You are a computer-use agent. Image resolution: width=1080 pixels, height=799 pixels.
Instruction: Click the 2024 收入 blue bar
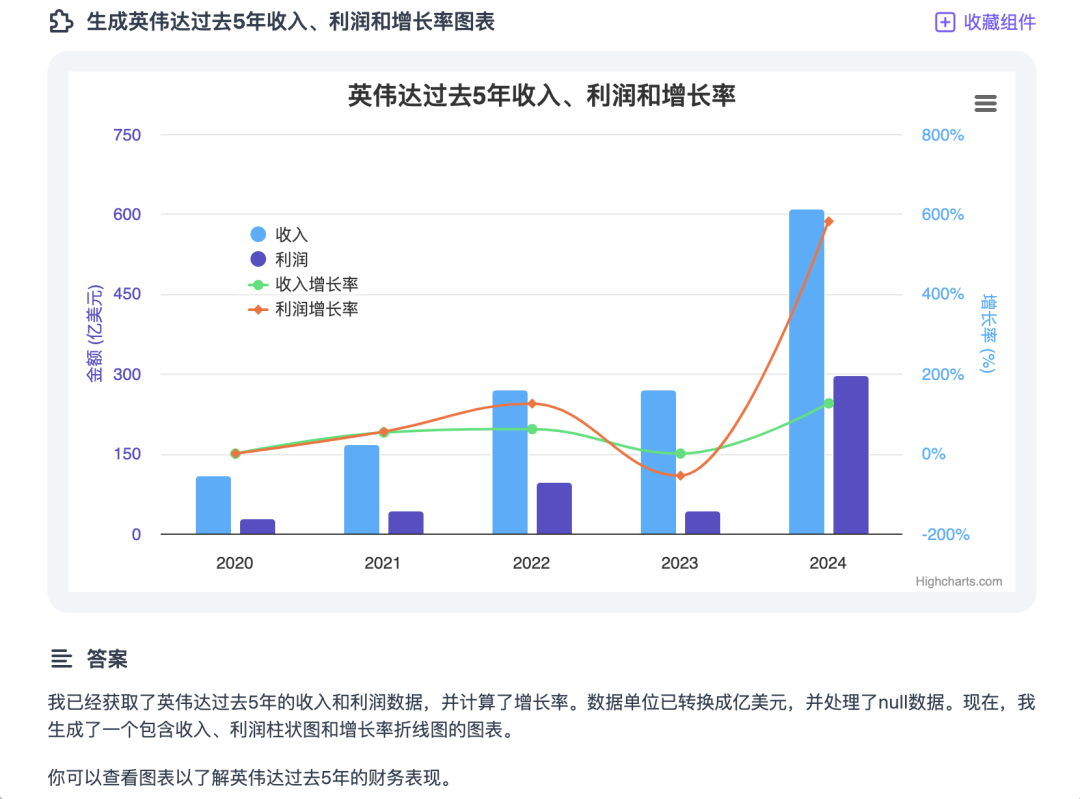[x=807, y=372]
